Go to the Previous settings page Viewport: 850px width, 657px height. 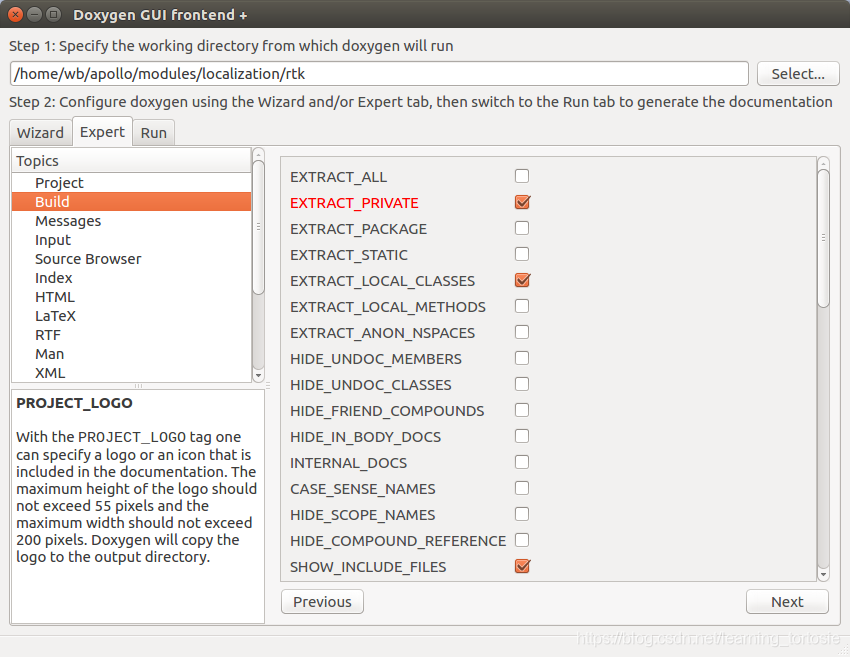pos(322,602)
